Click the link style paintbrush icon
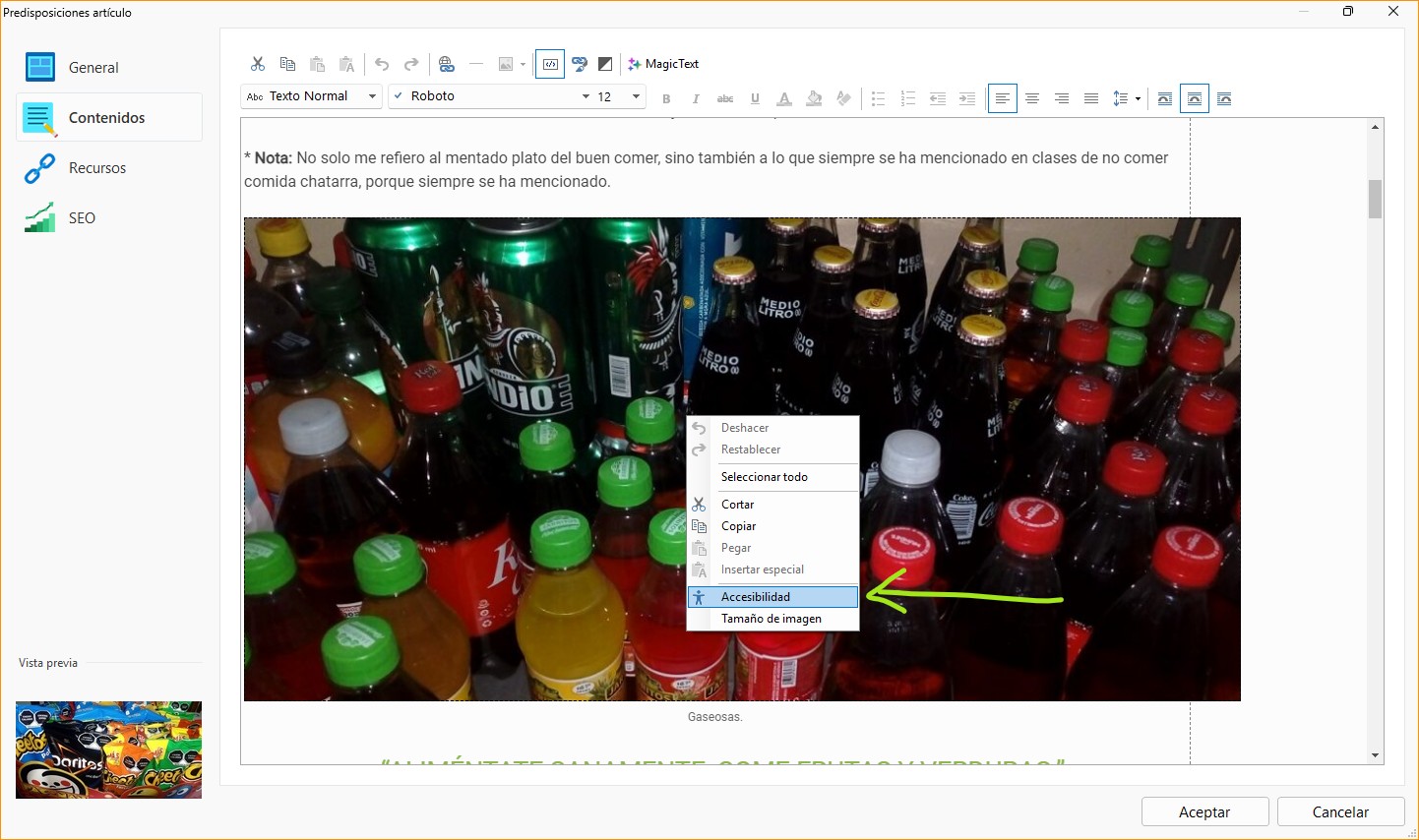This screenshot has width=1419, height=840. click(580, 64)
